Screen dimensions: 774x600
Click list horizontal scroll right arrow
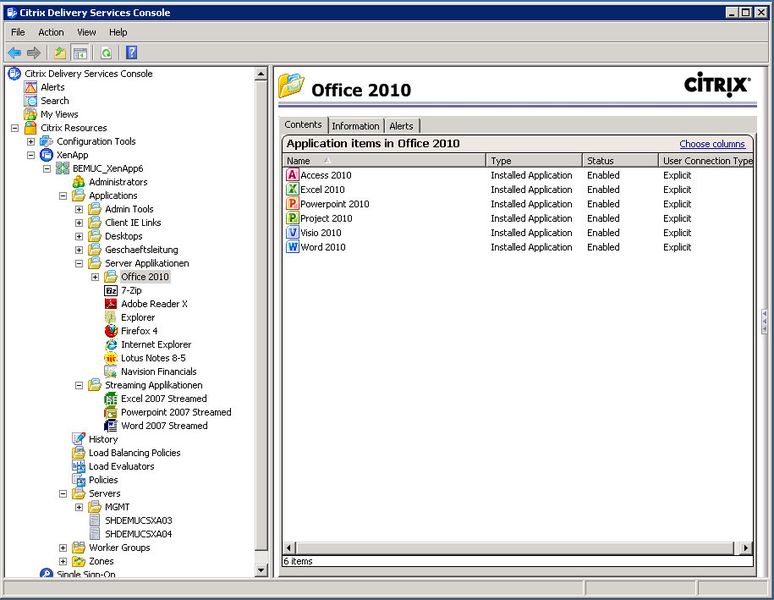(745, 548)
